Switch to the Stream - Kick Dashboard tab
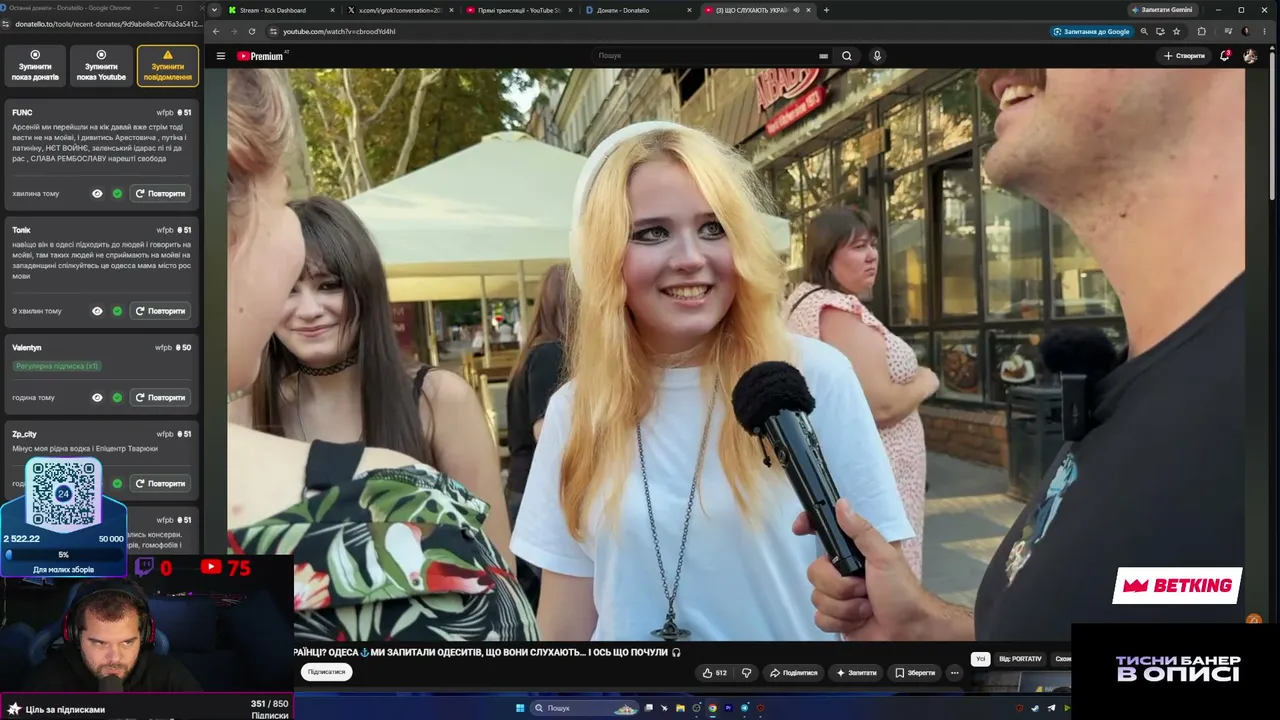Image resolution: width=1280 pixels, height=720 pixels. click(280, 10)
